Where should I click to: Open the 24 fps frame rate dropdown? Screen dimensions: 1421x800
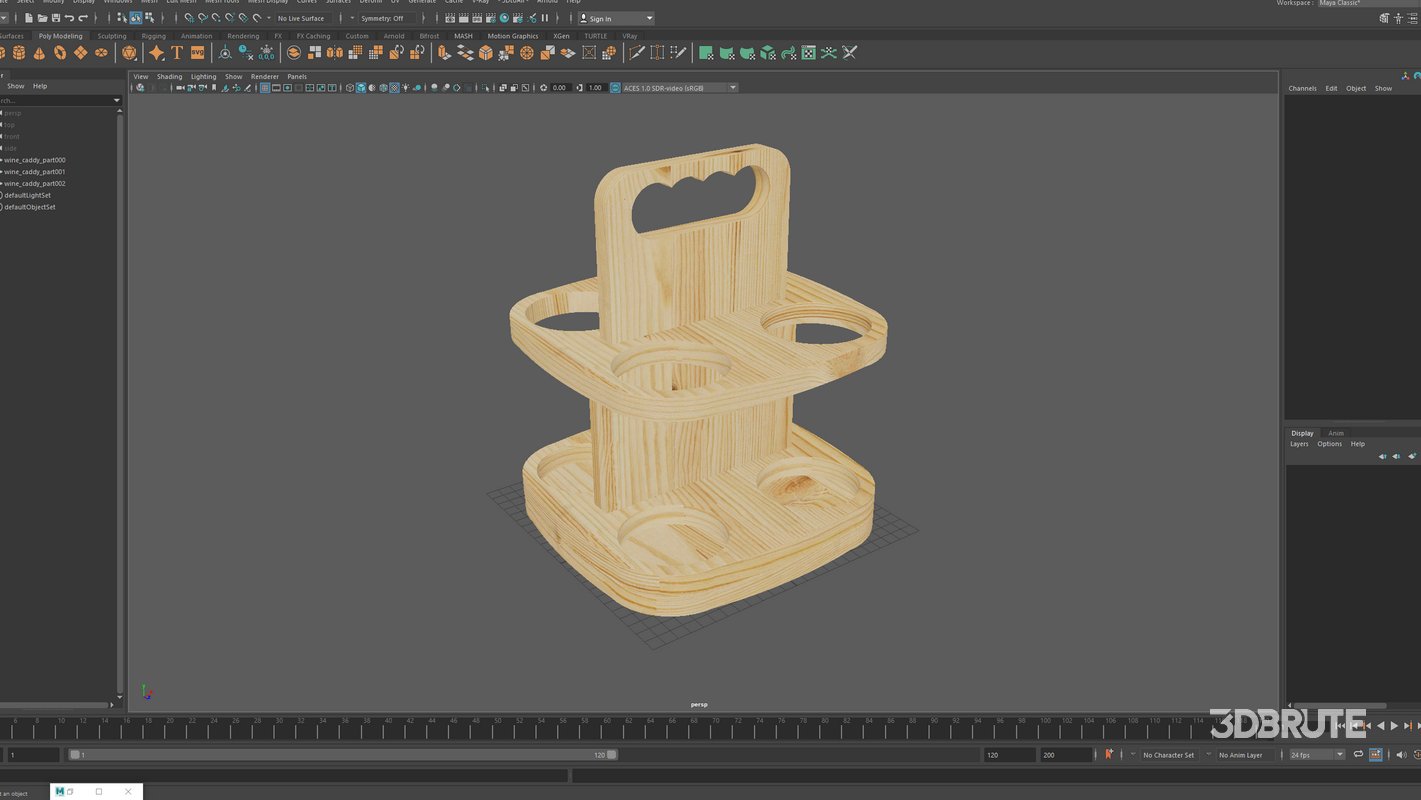[x=1340, y=755]
